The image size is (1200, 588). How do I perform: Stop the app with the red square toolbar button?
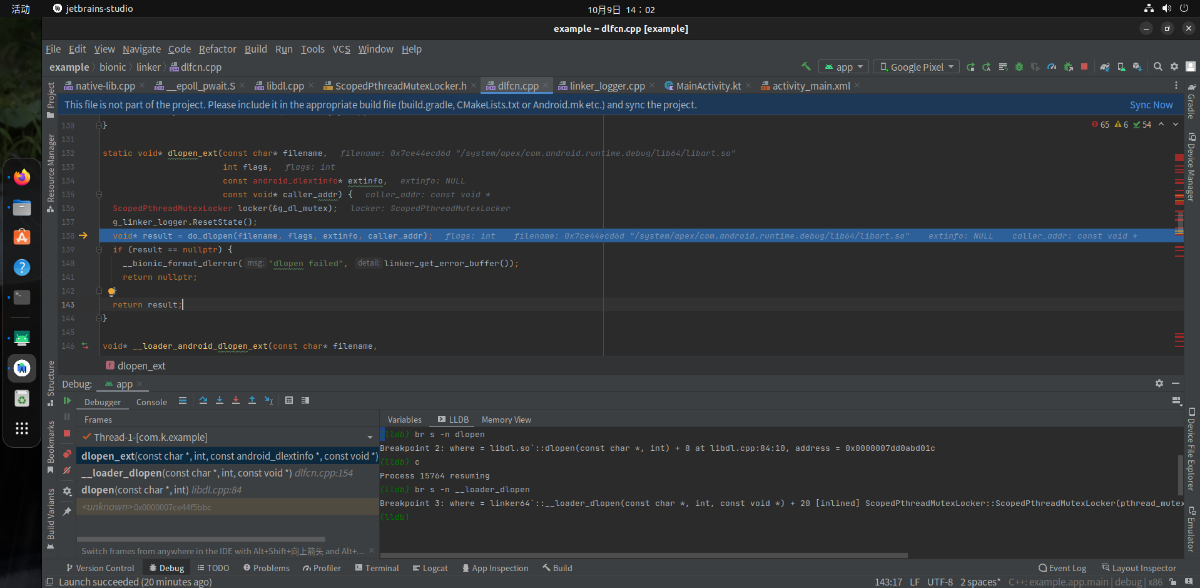1084,67
